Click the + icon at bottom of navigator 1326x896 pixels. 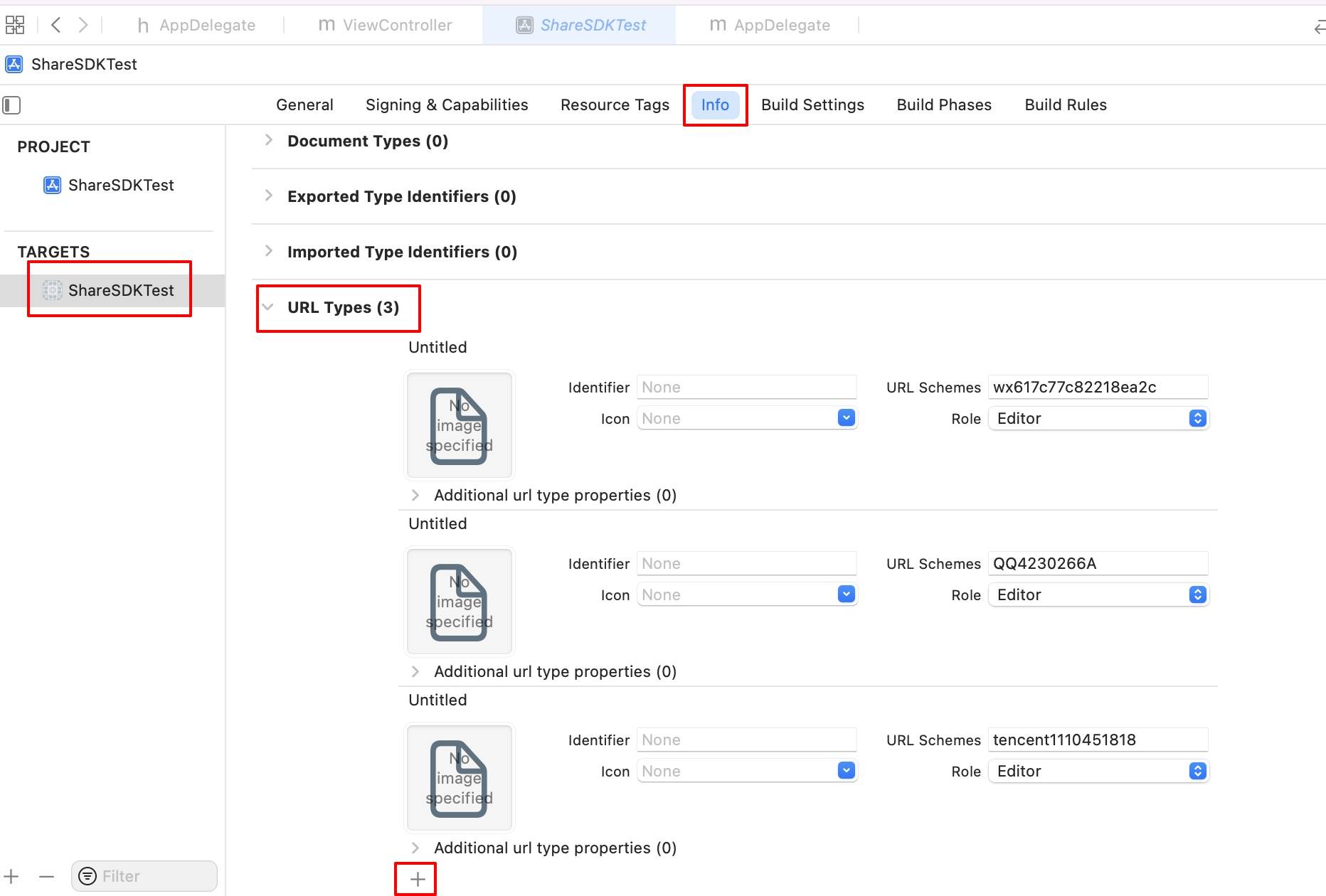[11, 876]
